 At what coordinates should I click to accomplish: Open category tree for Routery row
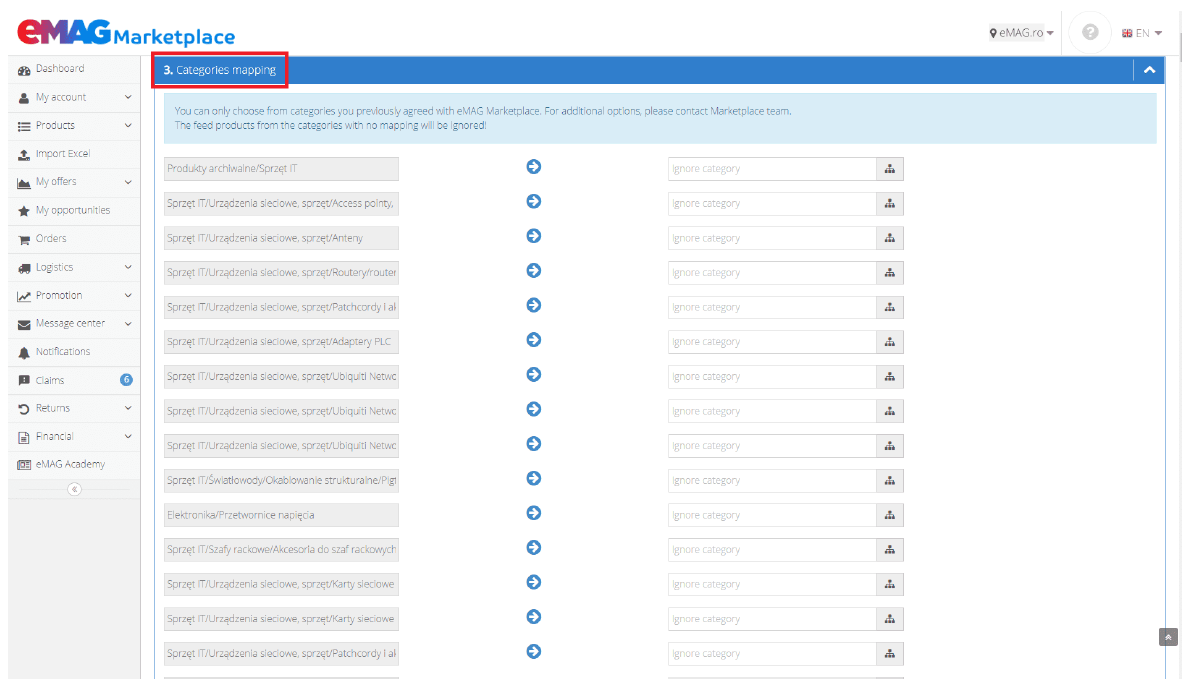pyautogui.click(x=890, y=273)
